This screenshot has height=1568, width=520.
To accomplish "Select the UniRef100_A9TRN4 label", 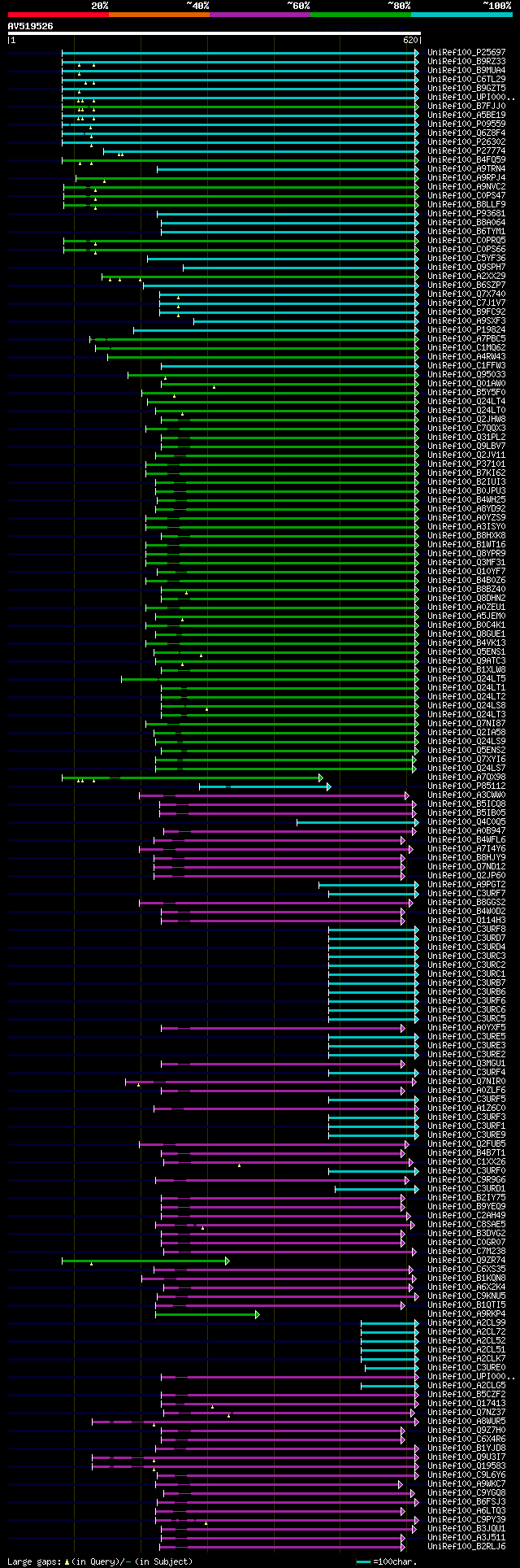I will 466,168.
